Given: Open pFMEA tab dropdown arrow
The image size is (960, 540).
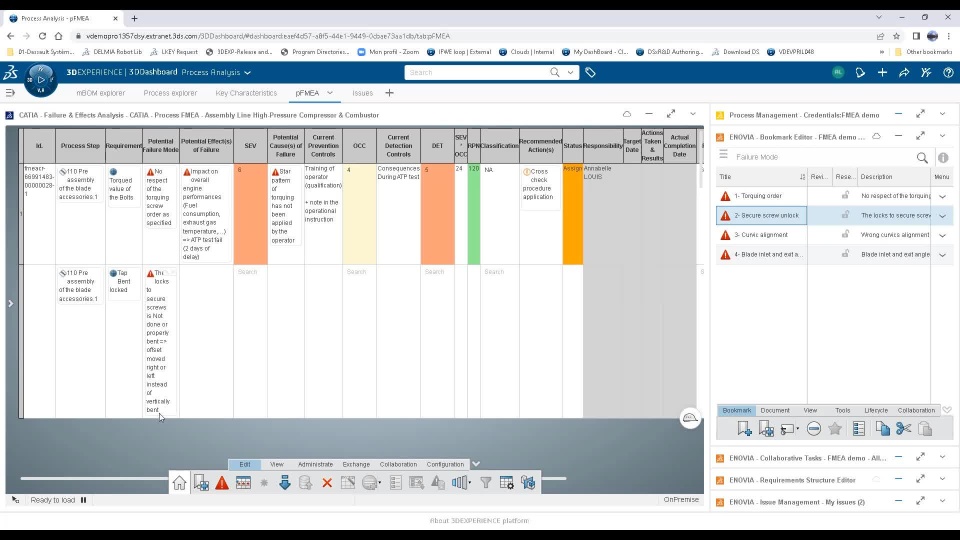Looking at the screenshot, I should point(330,93).
